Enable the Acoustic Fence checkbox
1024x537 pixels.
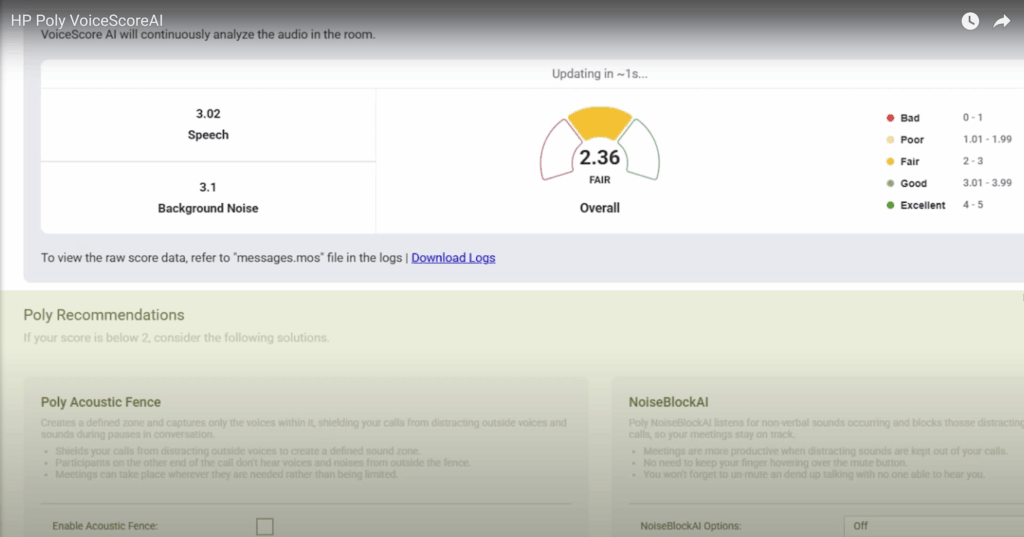tap(264, 526)
